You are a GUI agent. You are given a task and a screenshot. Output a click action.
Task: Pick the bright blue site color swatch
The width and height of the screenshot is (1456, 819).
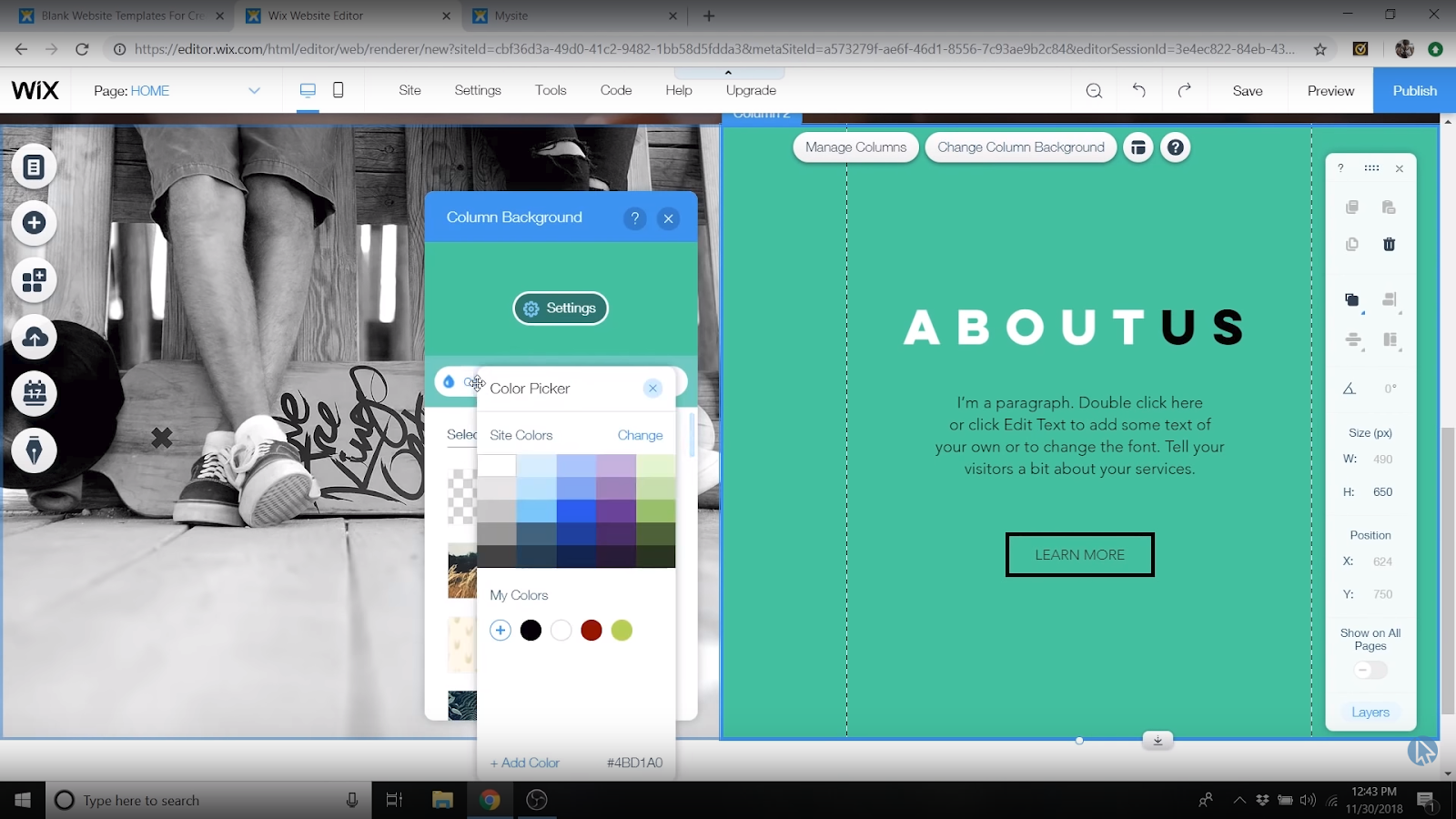click(576, 511)
